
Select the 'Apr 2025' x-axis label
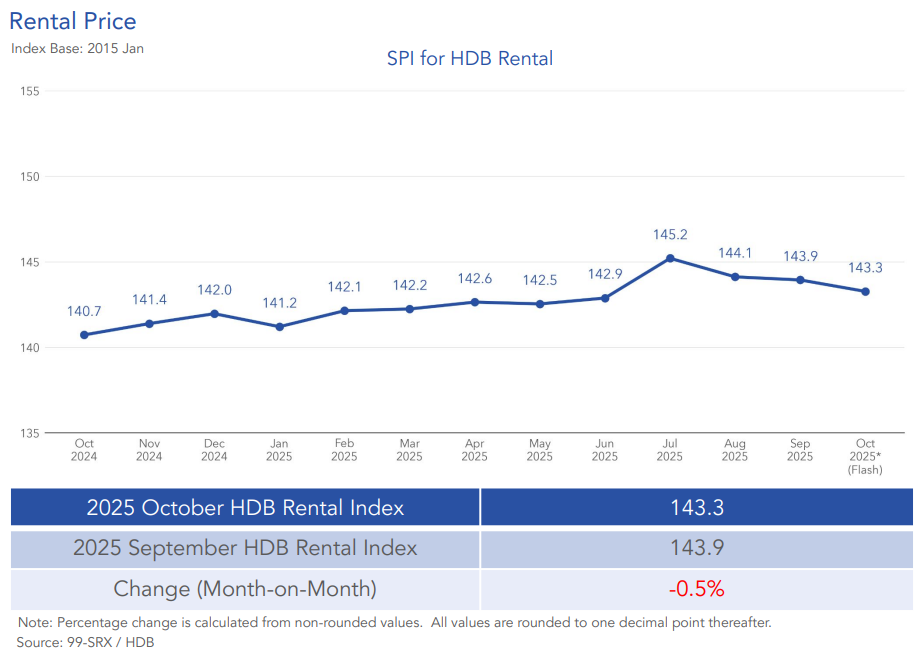click(474, 450)
